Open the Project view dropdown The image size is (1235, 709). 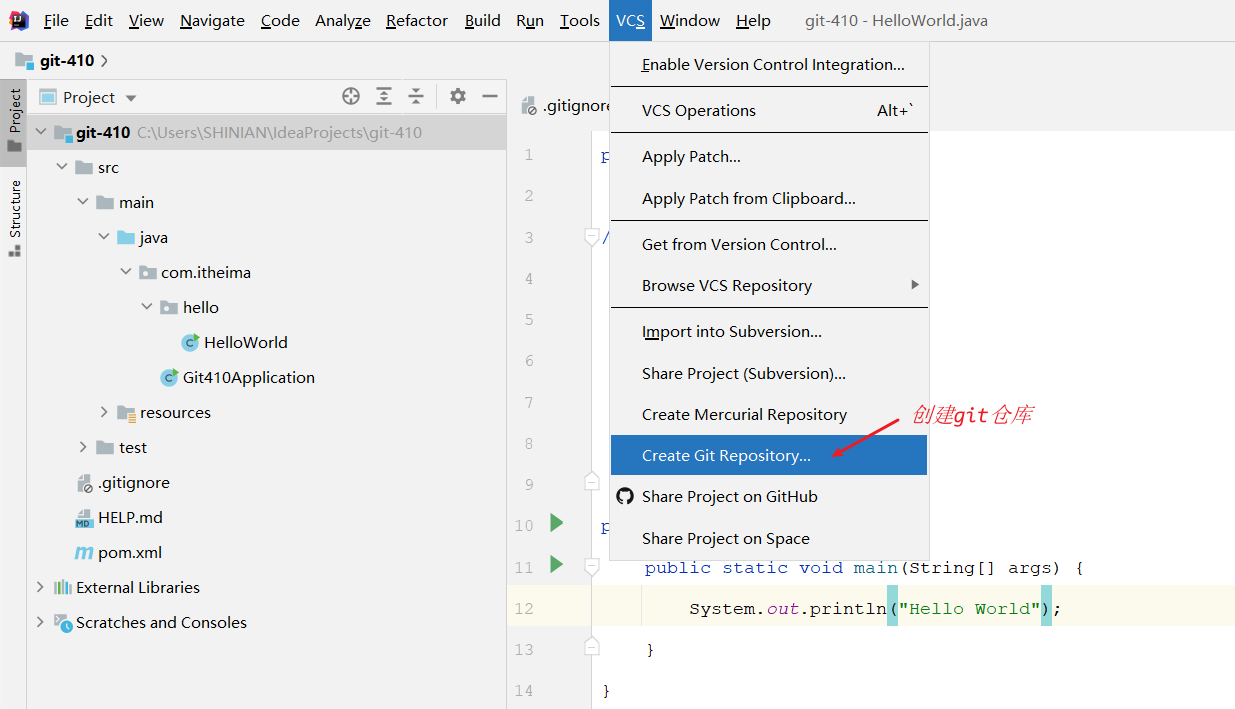[x=130, y=98]
